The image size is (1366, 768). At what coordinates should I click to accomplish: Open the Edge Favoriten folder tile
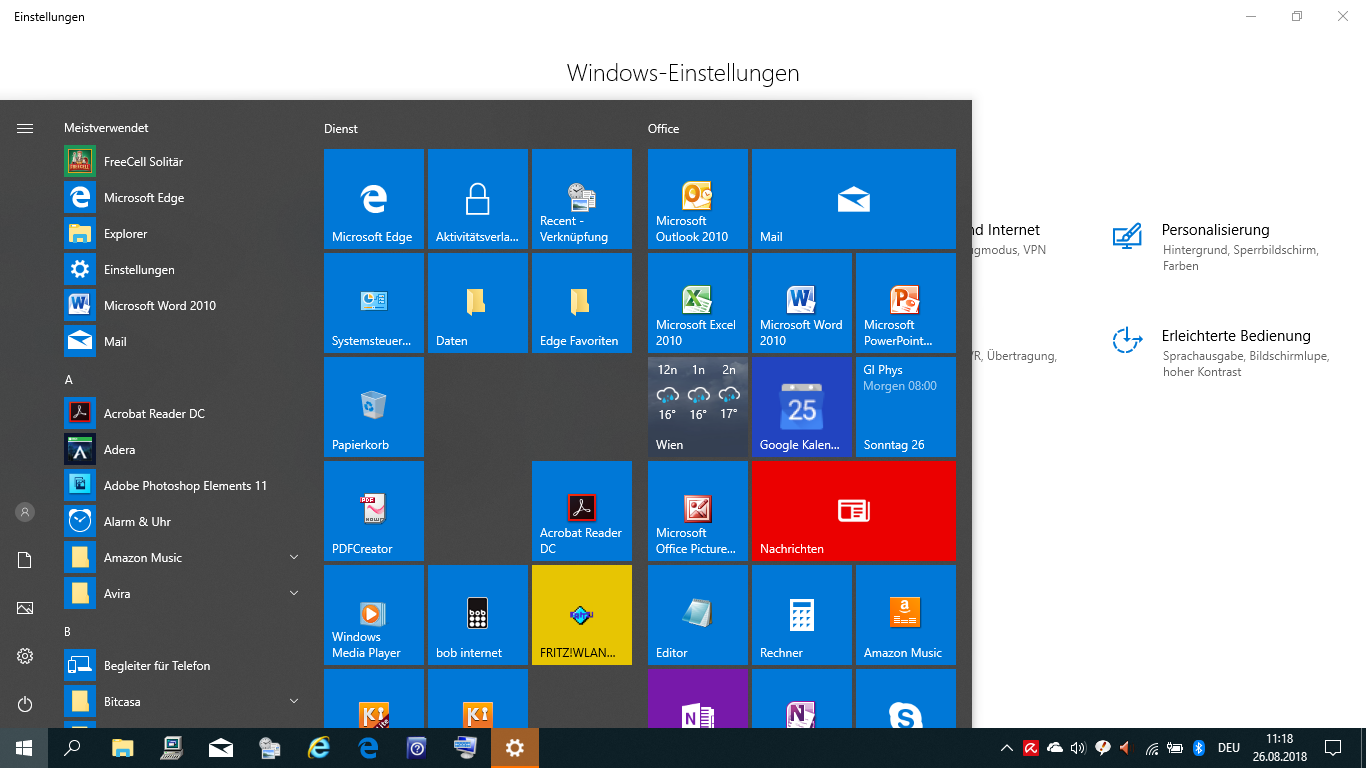coord(582,303)
